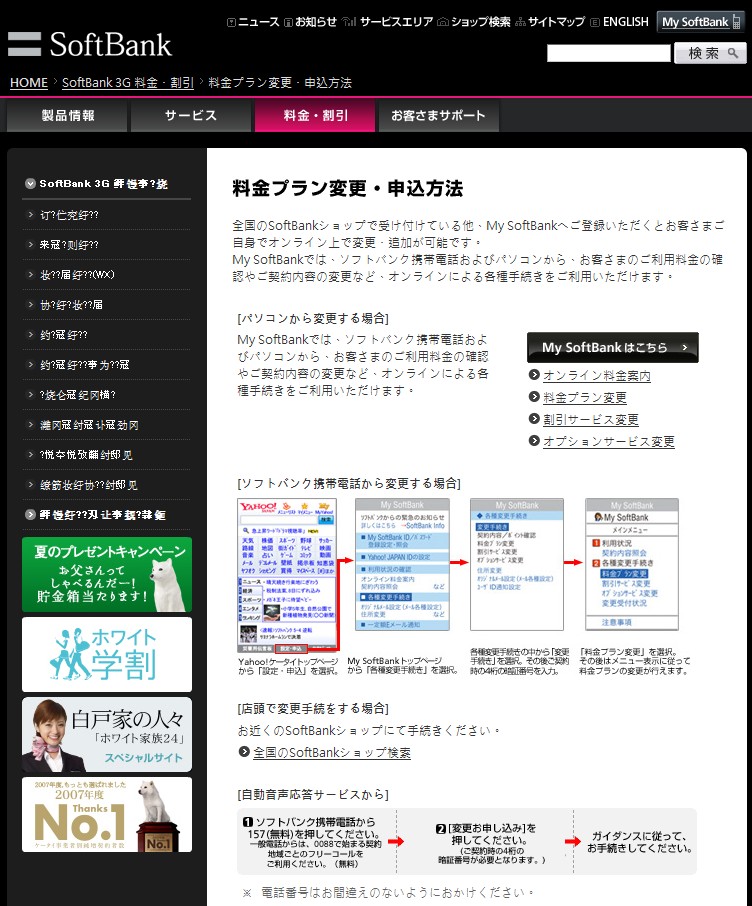Image resolution: width=752 pixels, height=906 pixels.
Task: Open オンライン料金案内 link
Action: [597, 376]
